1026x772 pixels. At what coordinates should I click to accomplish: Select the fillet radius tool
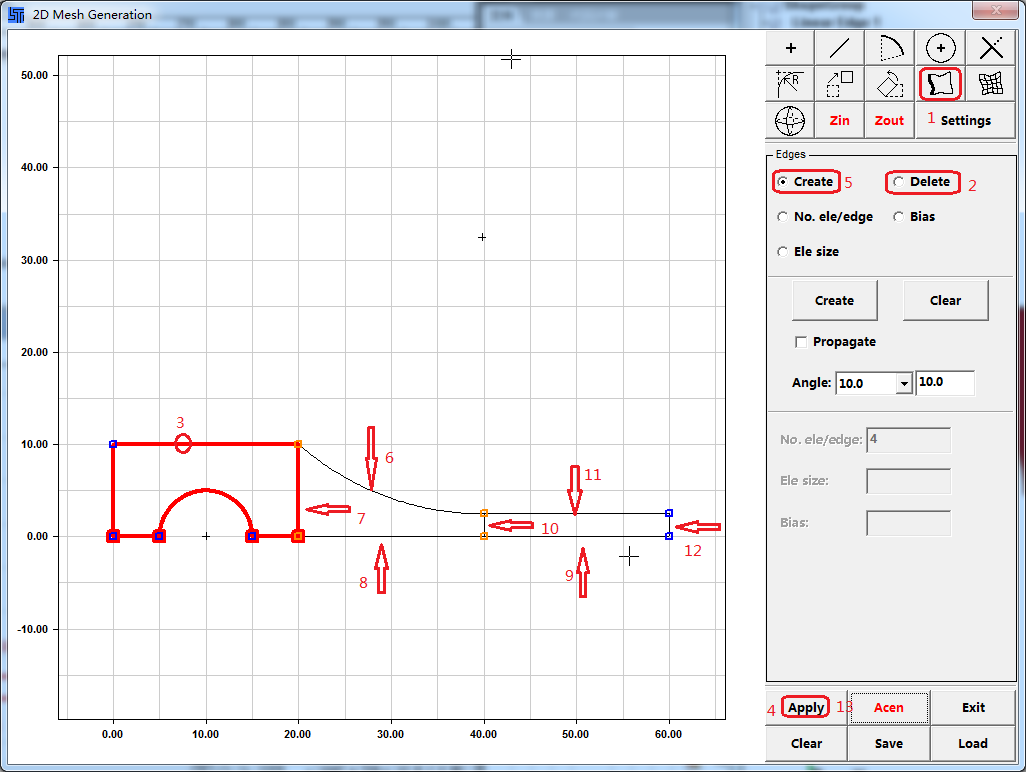click(x=790, y=84)
